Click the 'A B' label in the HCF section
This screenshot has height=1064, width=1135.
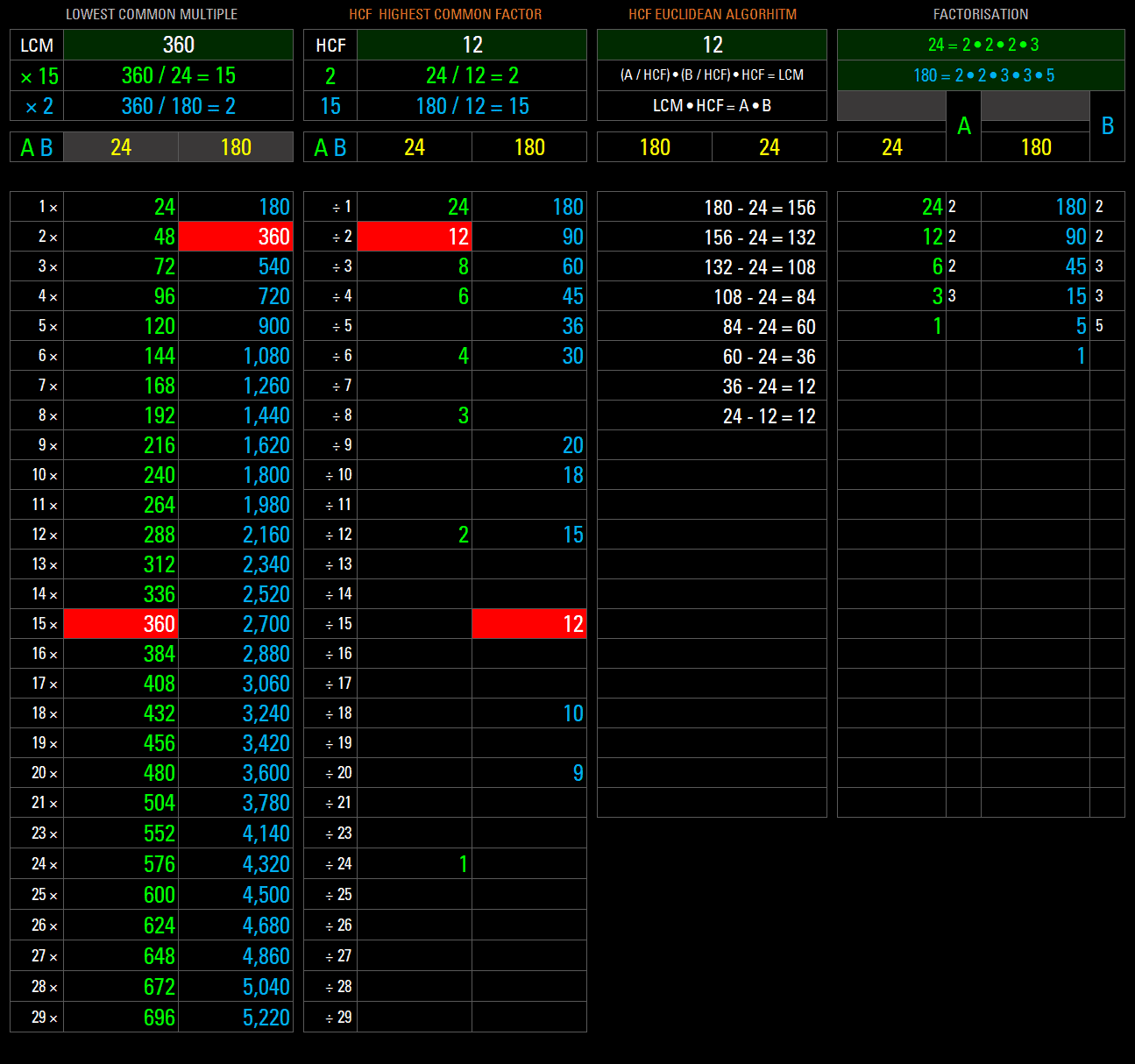pyautogui.click(x=330, y=147)
